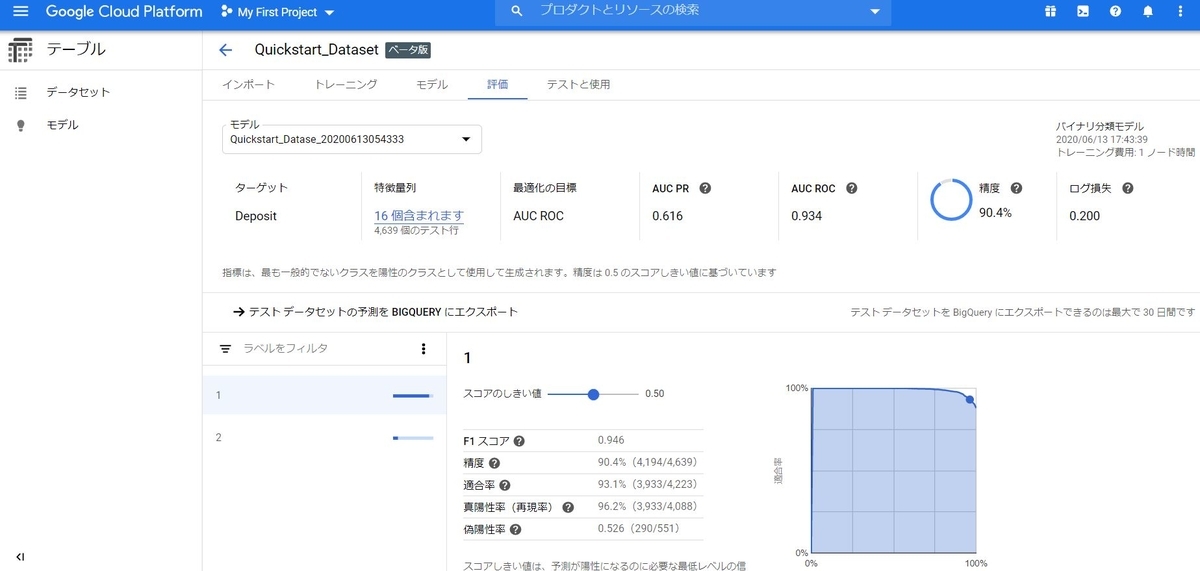
Task: Adjust the score threshold slider handle
Action: 593,394
